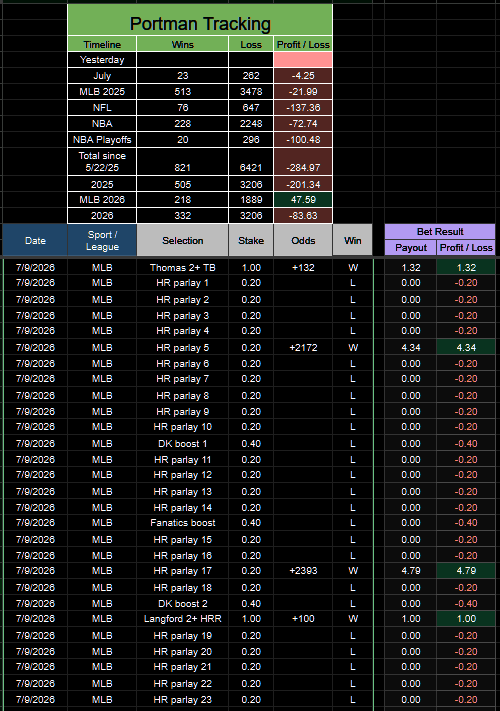This screenshot has width=500, height=711.
Task: Select Thomas 2+ TB profit 1.32
Action: 466,268
